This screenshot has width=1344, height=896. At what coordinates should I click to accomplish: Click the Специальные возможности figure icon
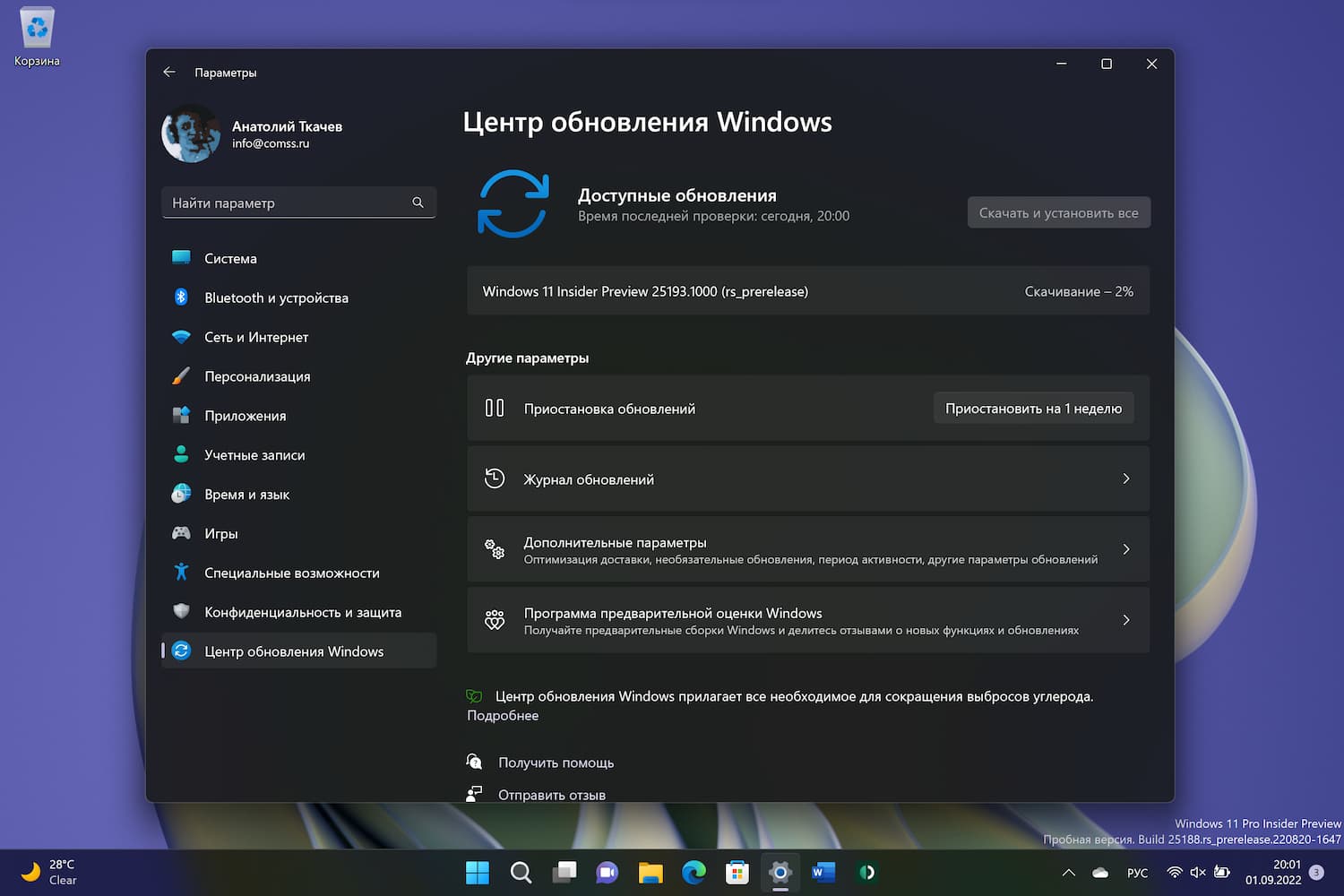tap(181, 572)
